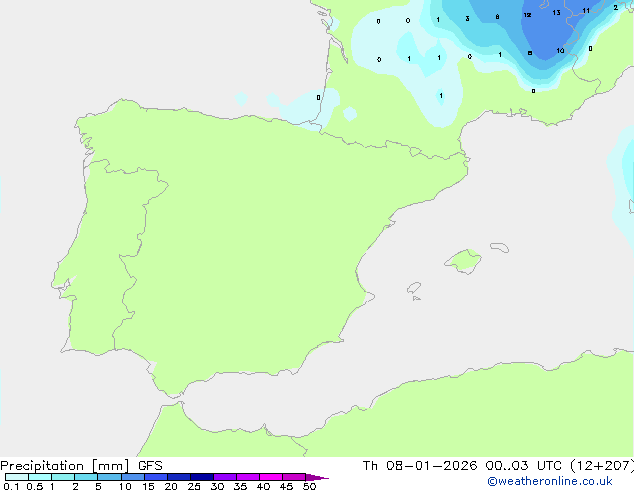Click the '13' precipitation value on the map

(x=556, y=13)
